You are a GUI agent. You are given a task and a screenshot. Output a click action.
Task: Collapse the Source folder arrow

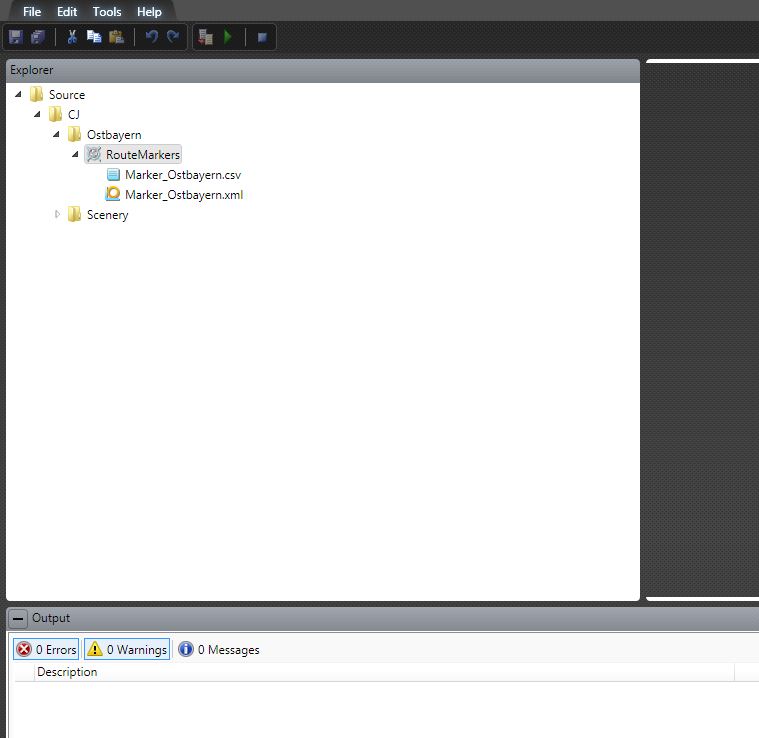click(x=18, y=94)
